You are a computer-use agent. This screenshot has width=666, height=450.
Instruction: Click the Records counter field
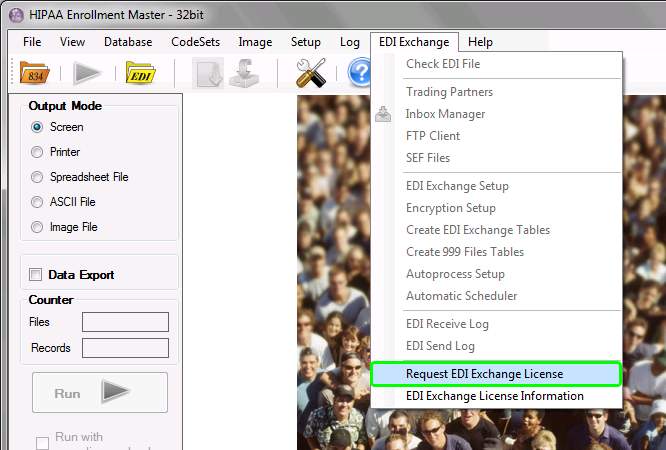(x=125, y=348)
